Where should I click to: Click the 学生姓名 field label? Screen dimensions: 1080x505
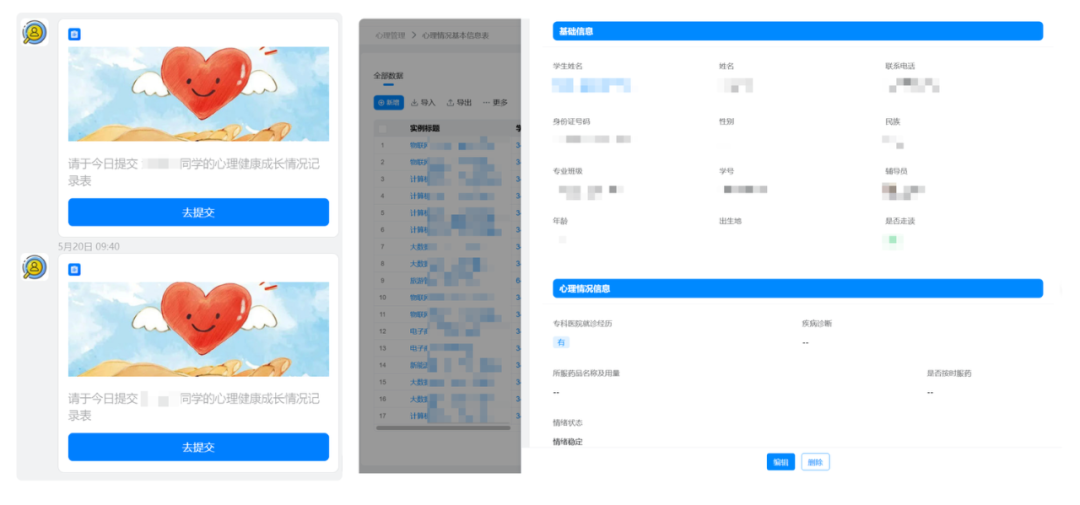point(568,66)
